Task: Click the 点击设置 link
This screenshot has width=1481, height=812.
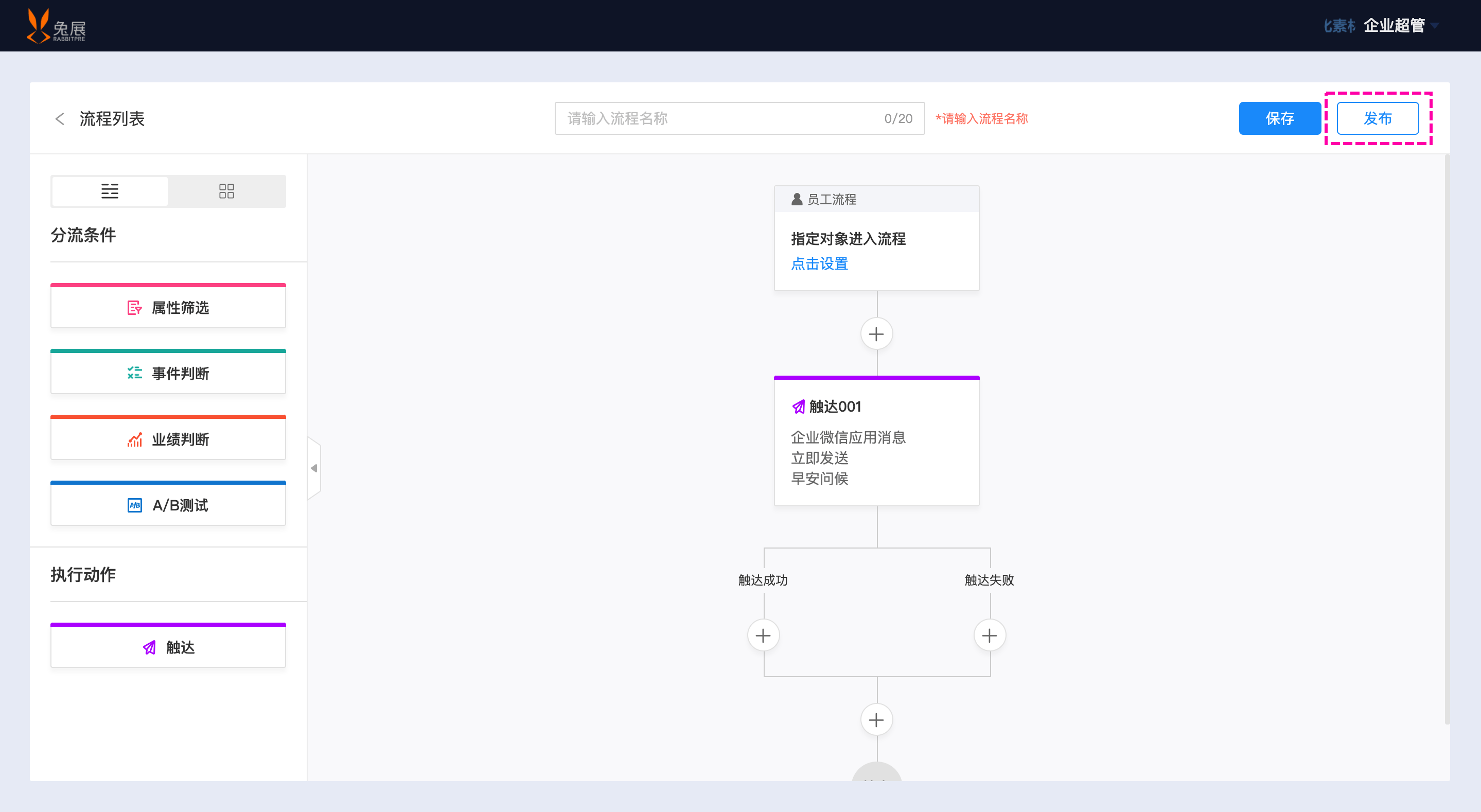Action: coord(819,263)
